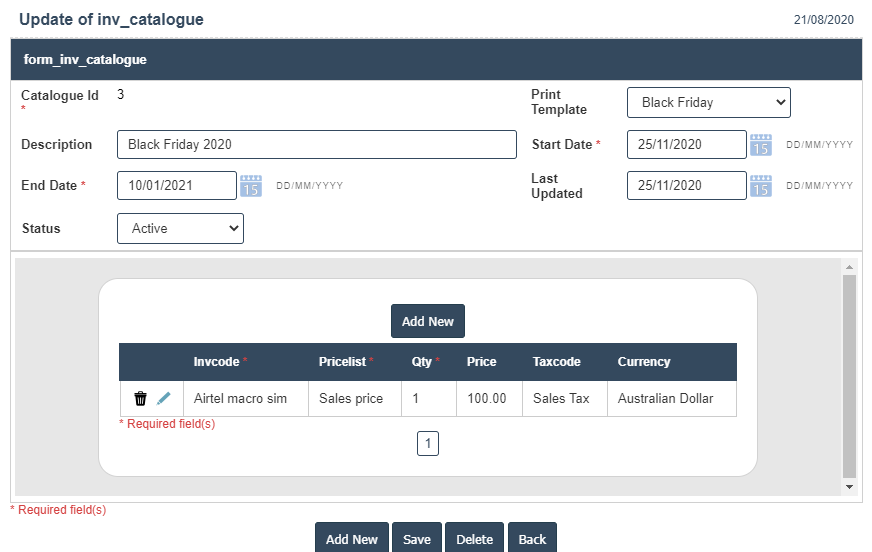Open the Last Updated calendar picker icon

761,186
